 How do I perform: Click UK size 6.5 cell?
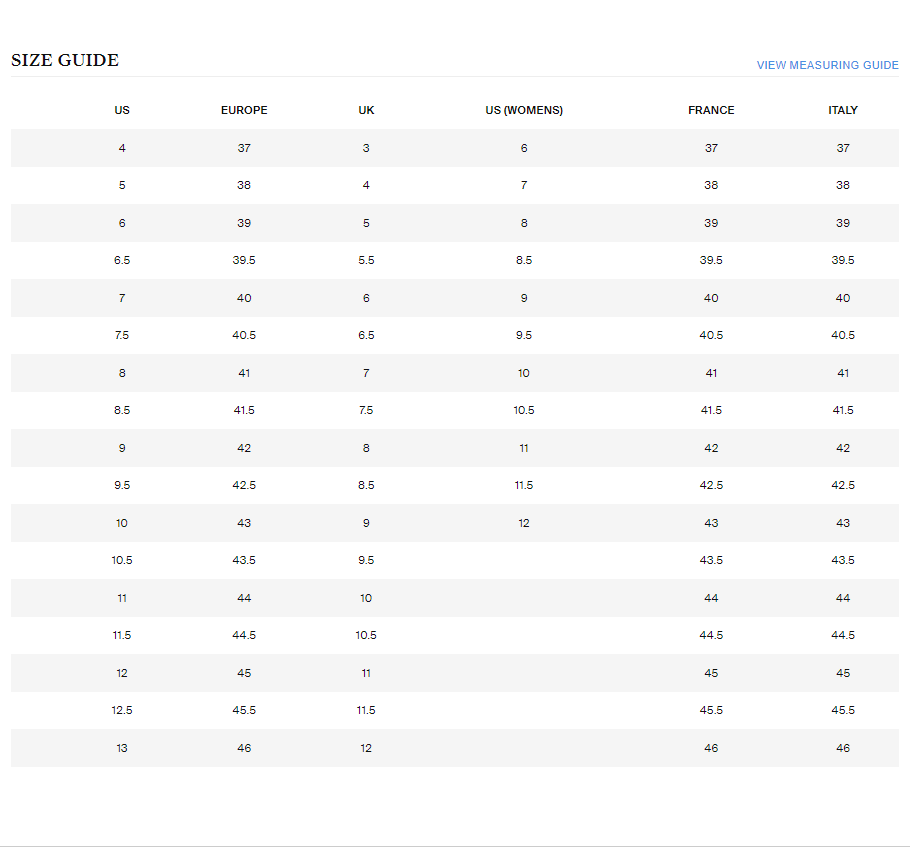(366, 335)
